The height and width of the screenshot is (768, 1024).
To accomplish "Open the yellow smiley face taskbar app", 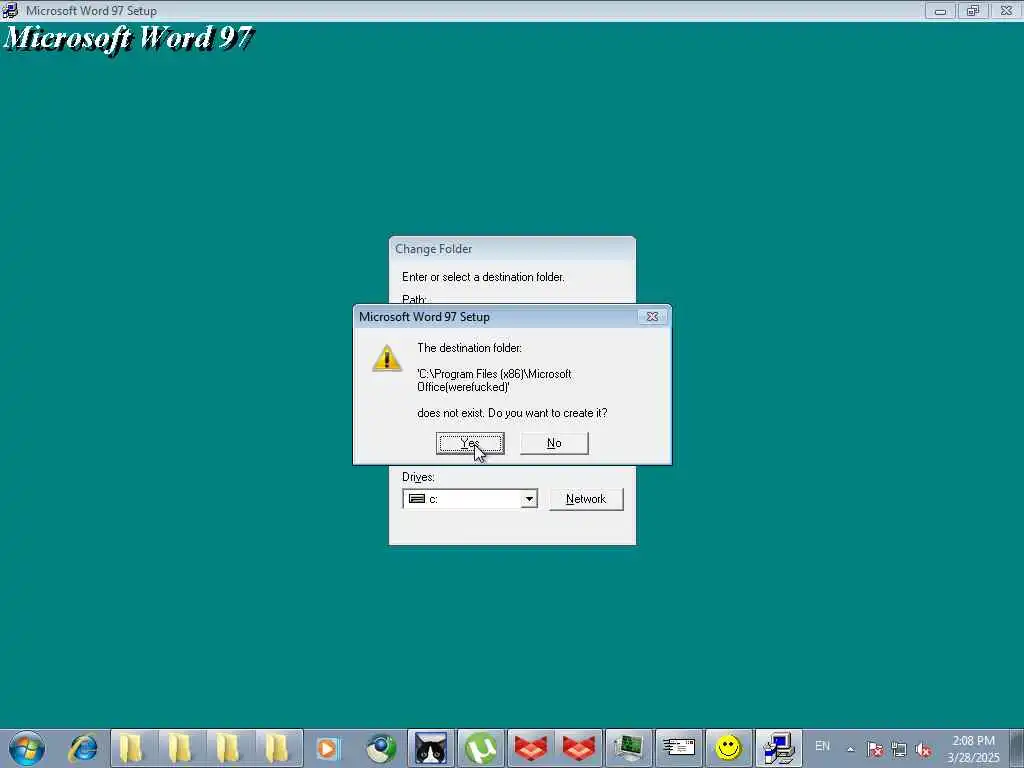I will [728, 748].
